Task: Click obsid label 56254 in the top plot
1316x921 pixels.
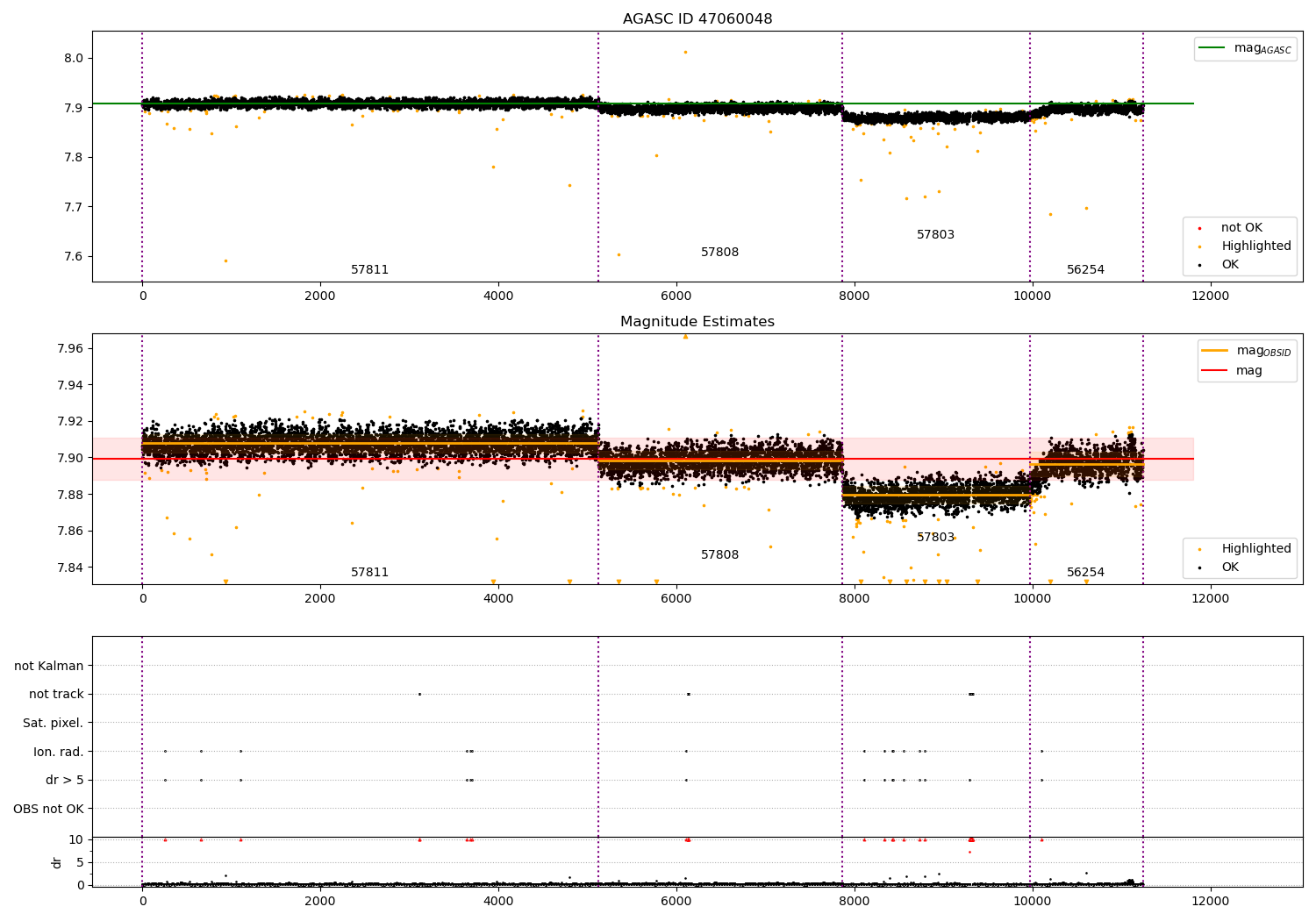Action: click(x=1085, y=270)
